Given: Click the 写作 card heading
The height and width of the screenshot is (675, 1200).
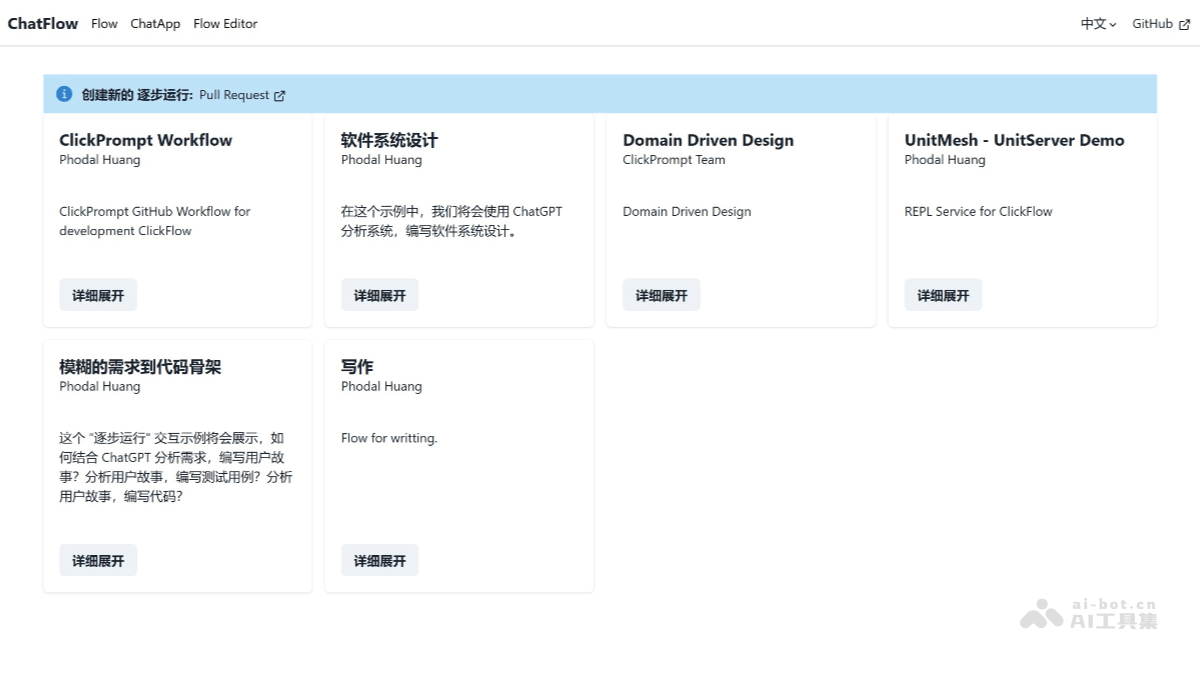Looking at the screenshot, I should tap(357, 367).
